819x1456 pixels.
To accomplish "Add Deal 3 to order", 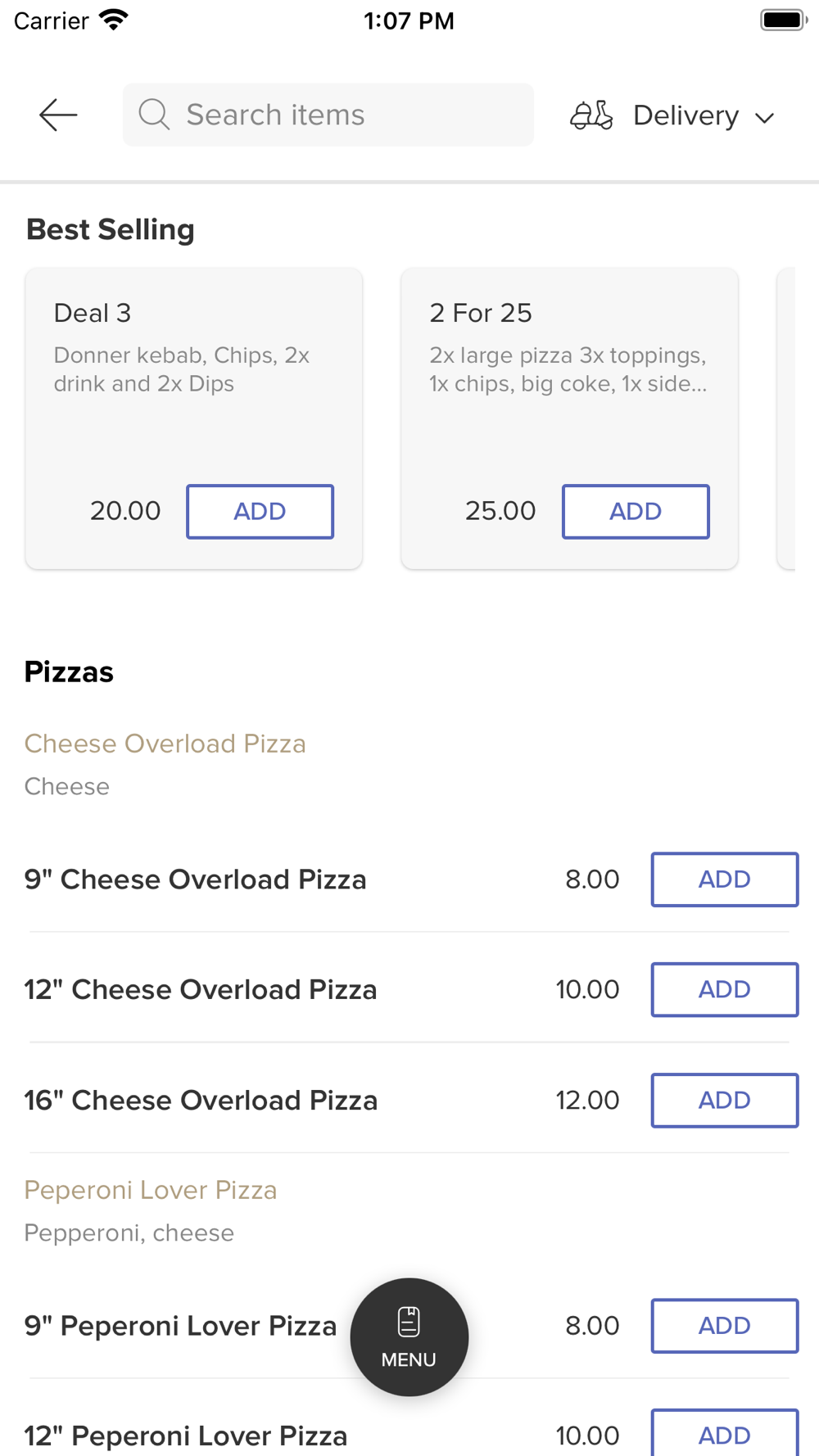I will click(260, 511).
